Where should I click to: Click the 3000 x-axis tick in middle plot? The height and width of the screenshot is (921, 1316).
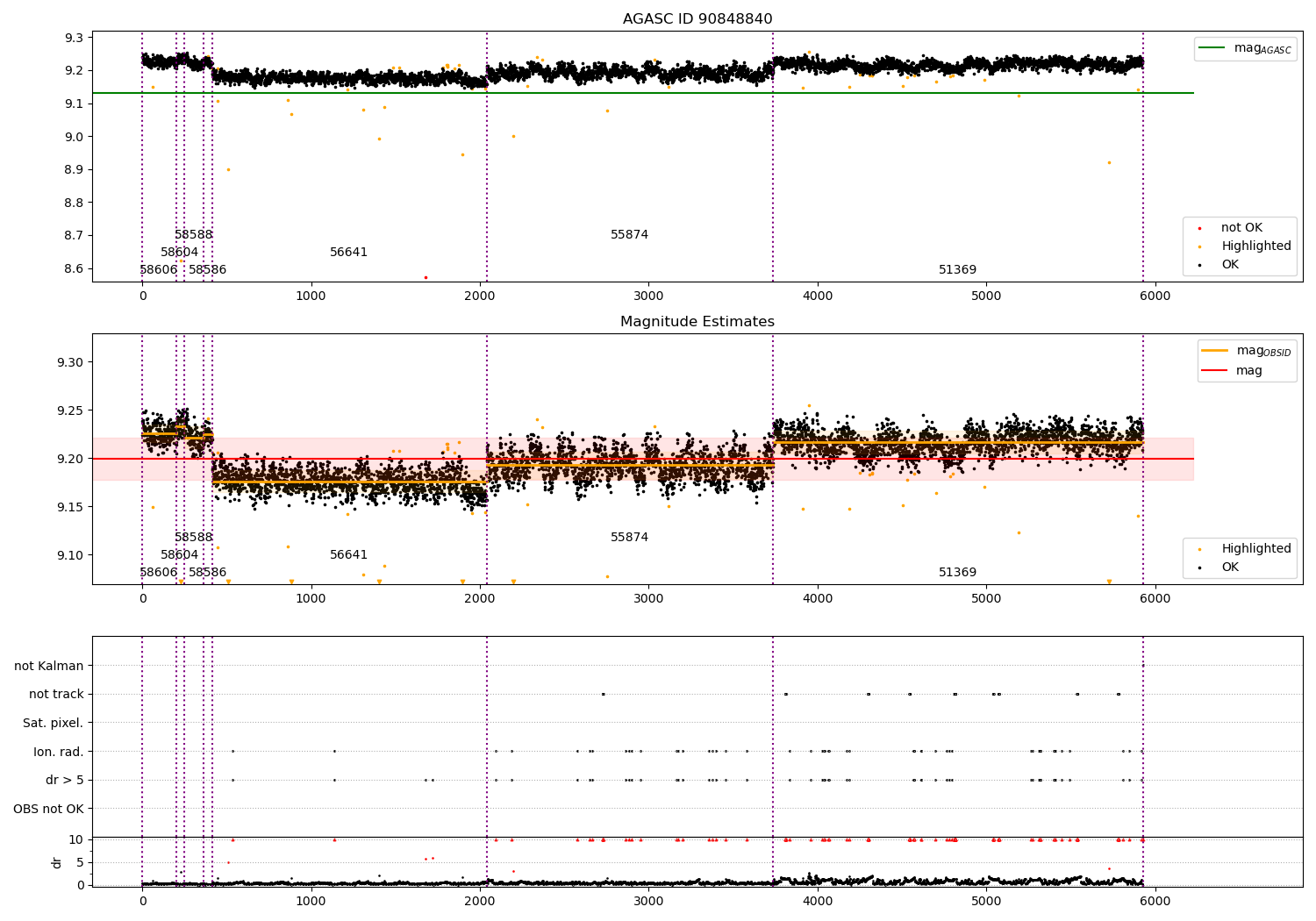click(x=648, y=598)
